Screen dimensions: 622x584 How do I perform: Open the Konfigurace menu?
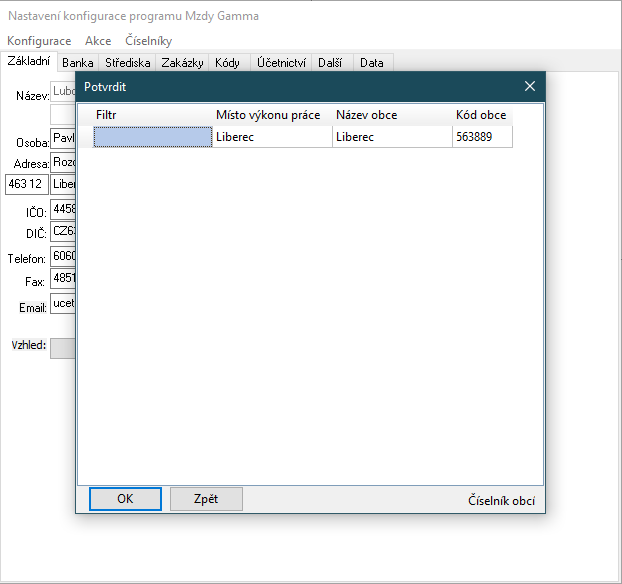pyautogui.click(x=39, y=41)
